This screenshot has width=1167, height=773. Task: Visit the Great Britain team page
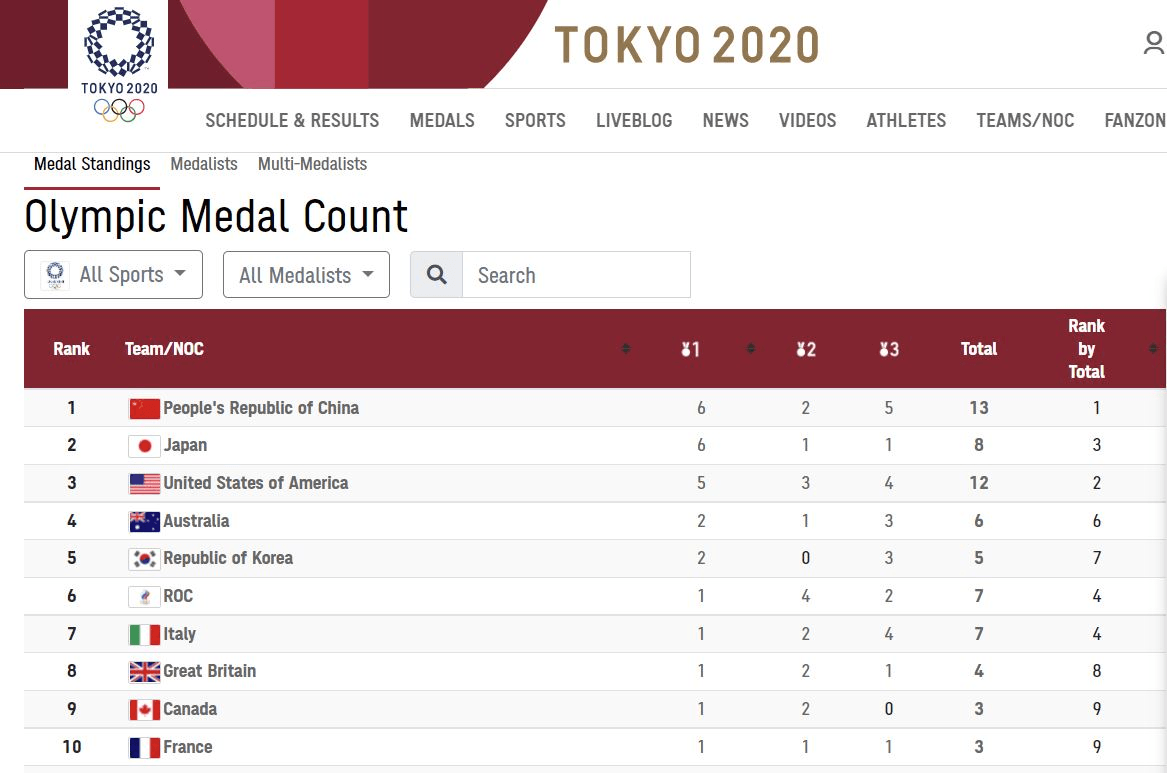pos(210,671)
